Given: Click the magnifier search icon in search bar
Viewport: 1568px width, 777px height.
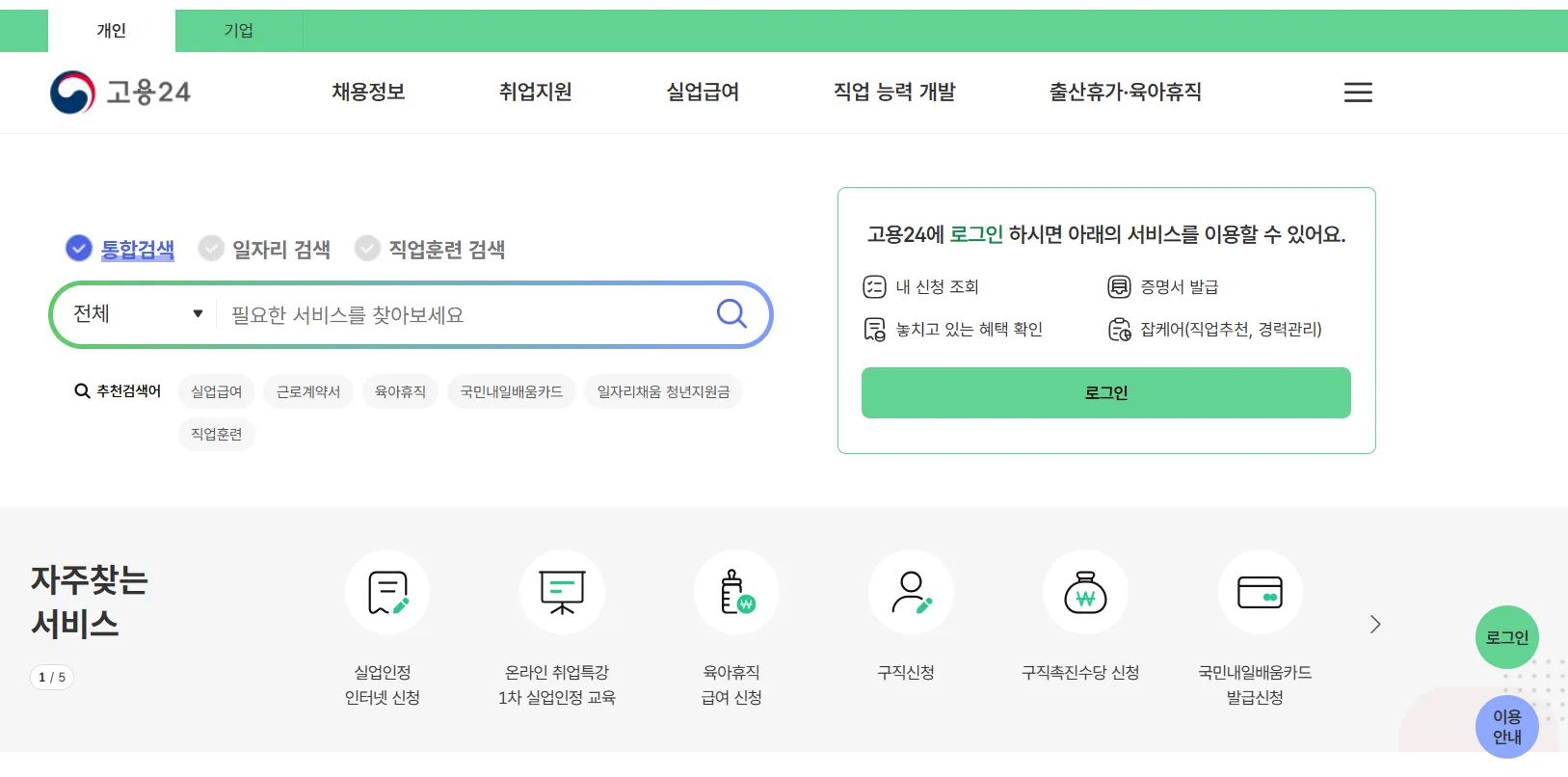Looking at the screenshot, I should pos(731,313).
